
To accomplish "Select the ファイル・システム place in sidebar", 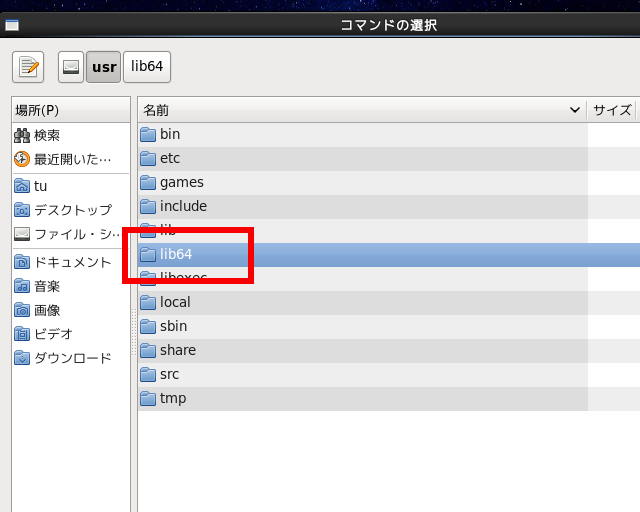I will pyautogui.click(x=72, y=234).
